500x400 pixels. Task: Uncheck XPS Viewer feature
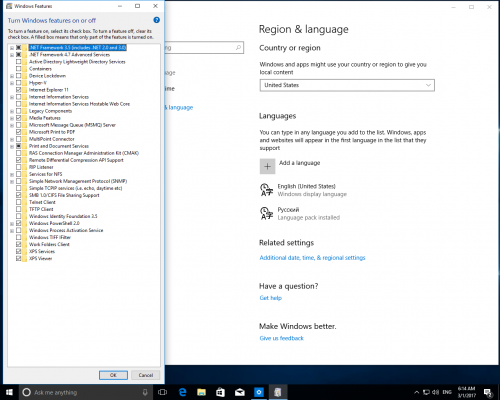[x=19, y=258]
